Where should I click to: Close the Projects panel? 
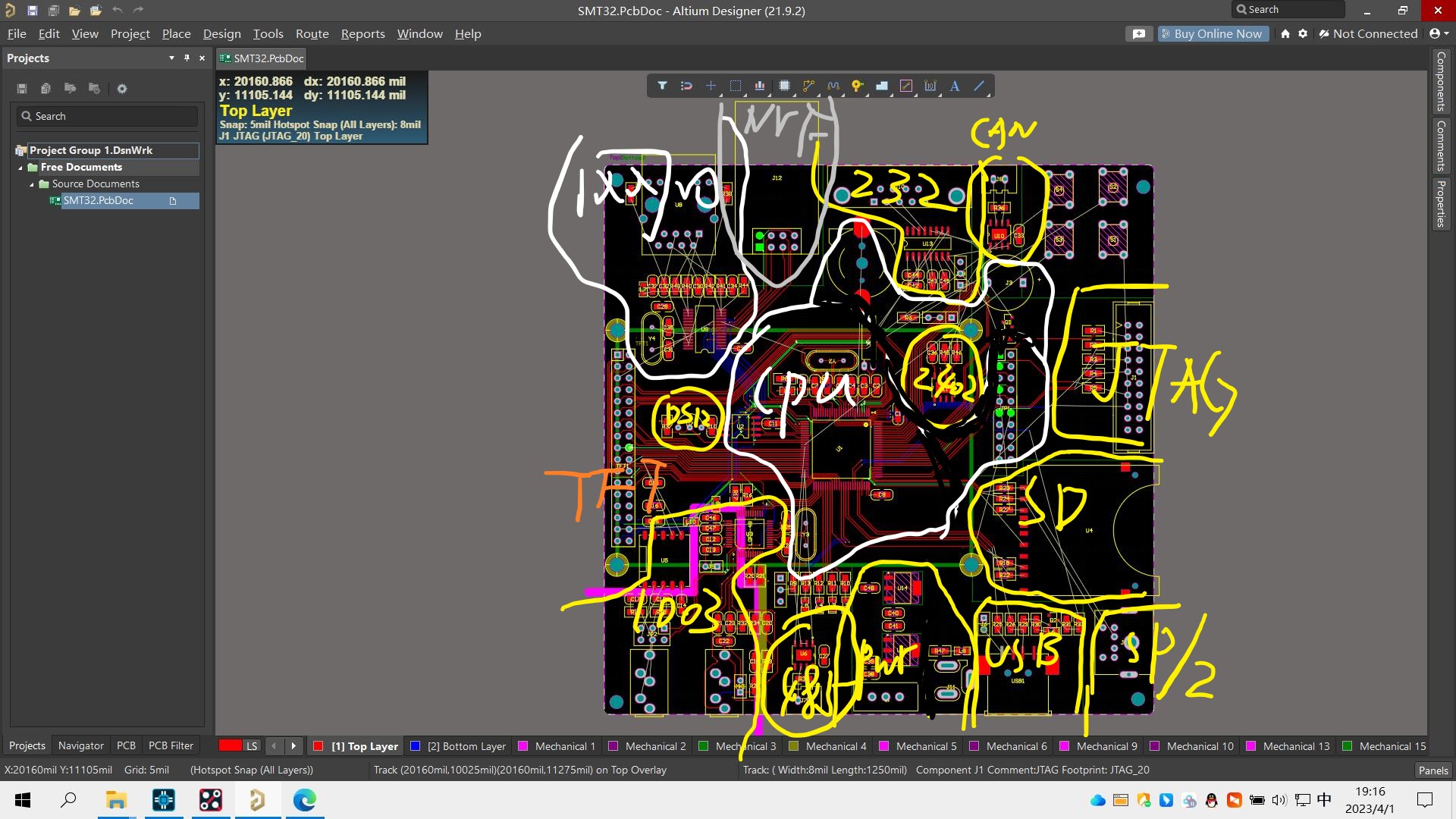point(202,58)
